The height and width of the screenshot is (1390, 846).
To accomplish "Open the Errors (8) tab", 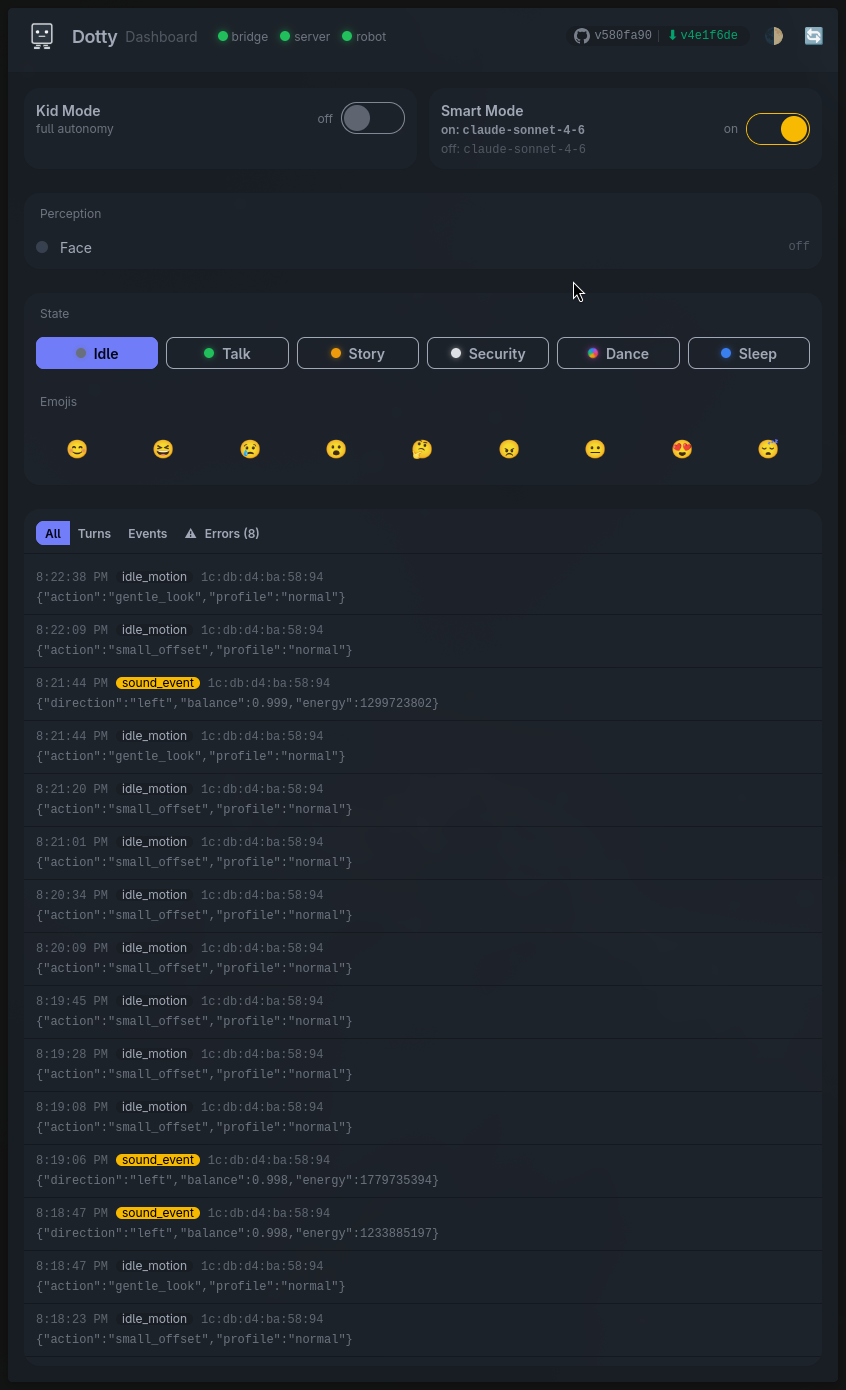I will tap(222, 533).
